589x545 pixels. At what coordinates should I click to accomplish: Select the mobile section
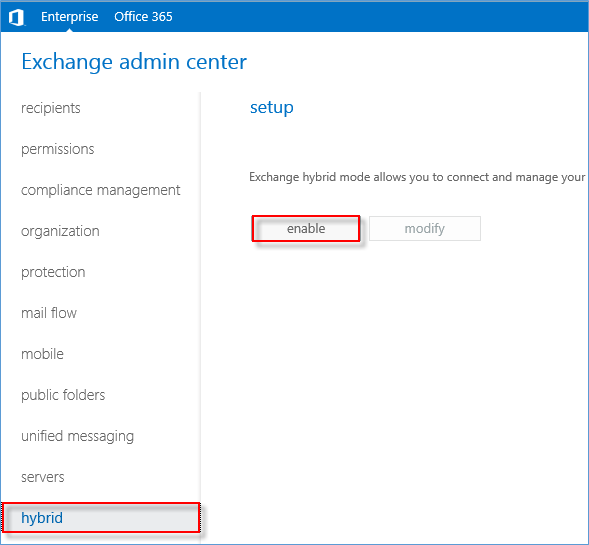click(x=42, y=354)
